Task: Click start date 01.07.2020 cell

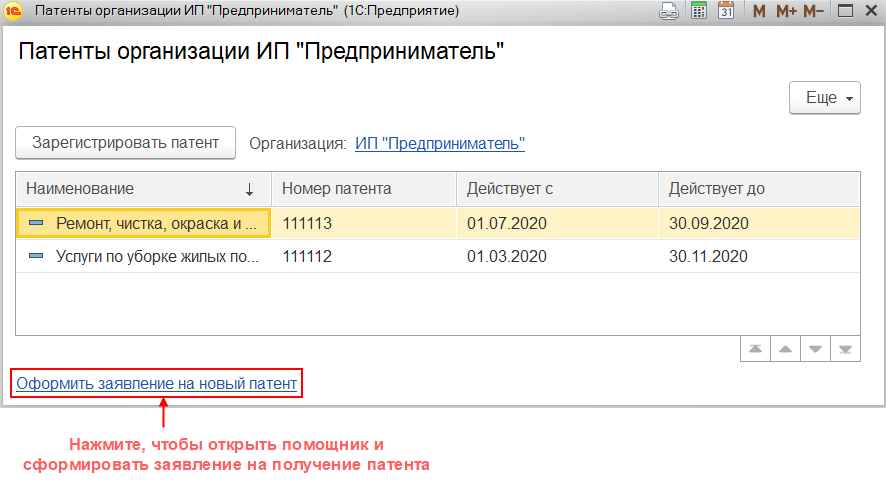Action: click(x=557, y=223)
